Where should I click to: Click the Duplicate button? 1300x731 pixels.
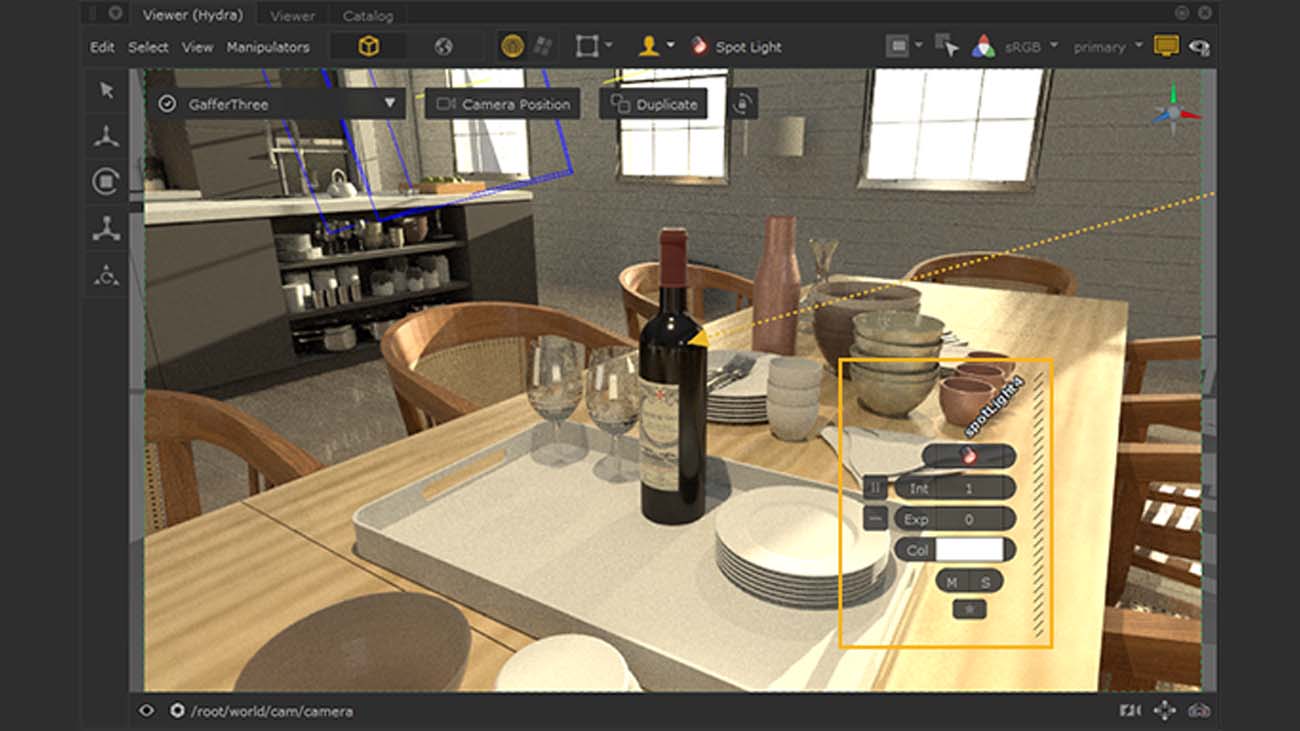coord(654,104)
